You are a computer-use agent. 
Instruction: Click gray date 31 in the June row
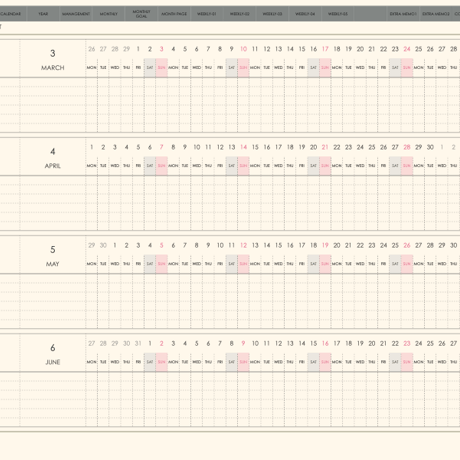[138, 343]
